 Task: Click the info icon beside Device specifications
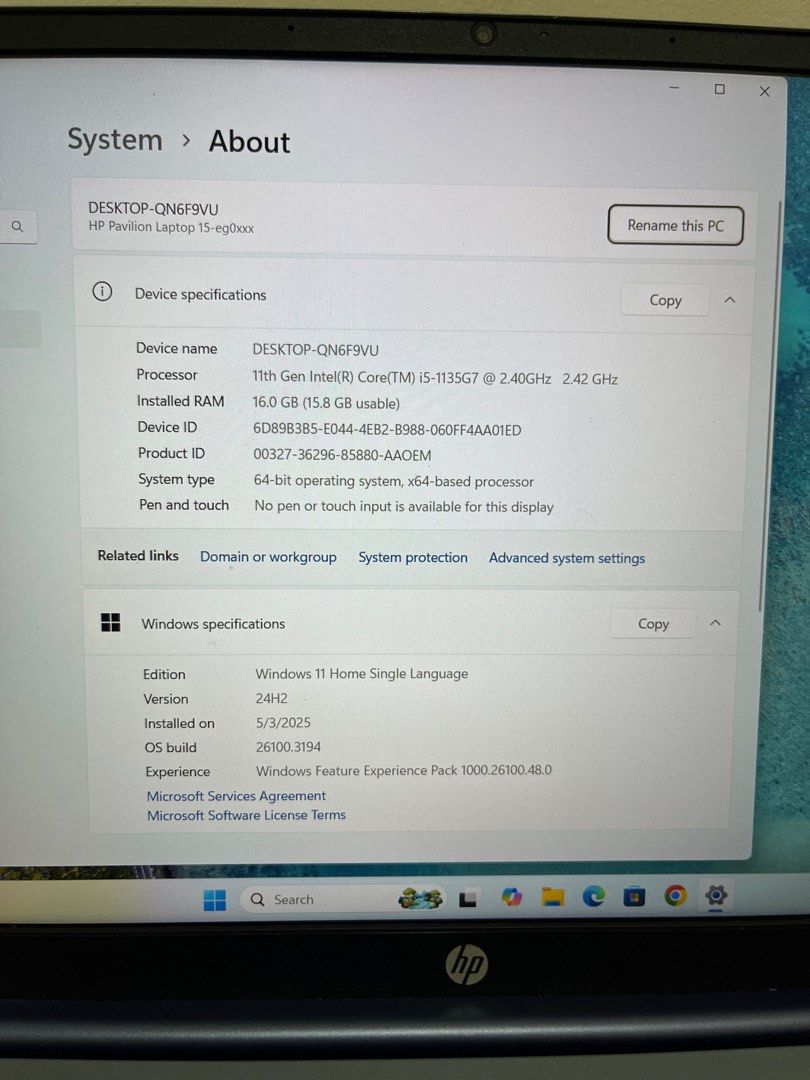pos(101,291)
